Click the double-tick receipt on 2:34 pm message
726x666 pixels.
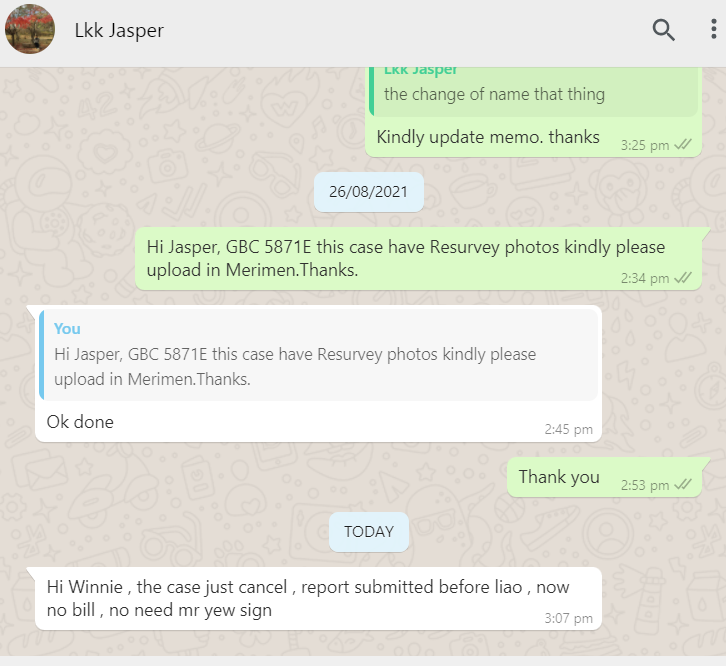[683, 278]
